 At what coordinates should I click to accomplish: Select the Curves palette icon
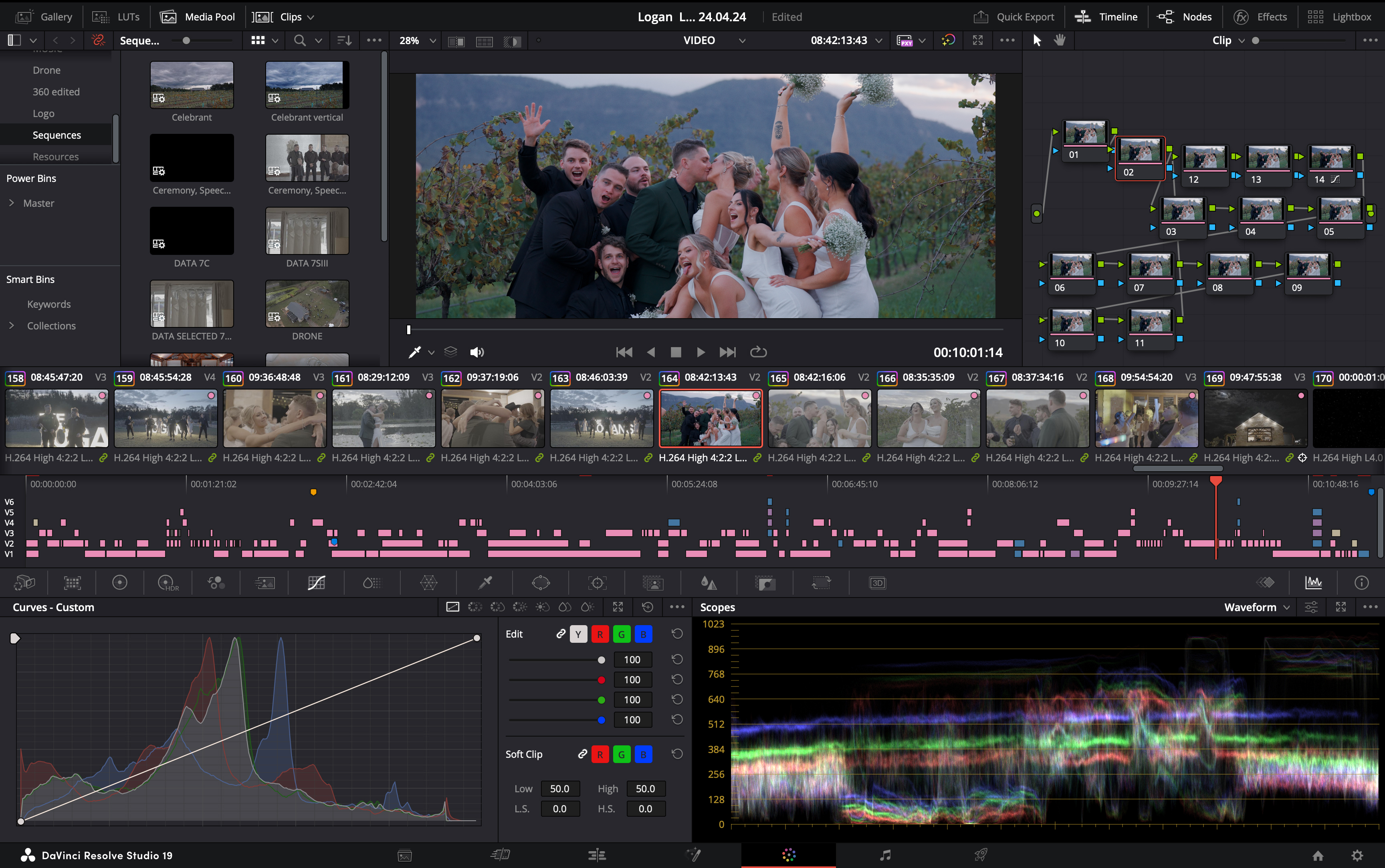[316, 583]
